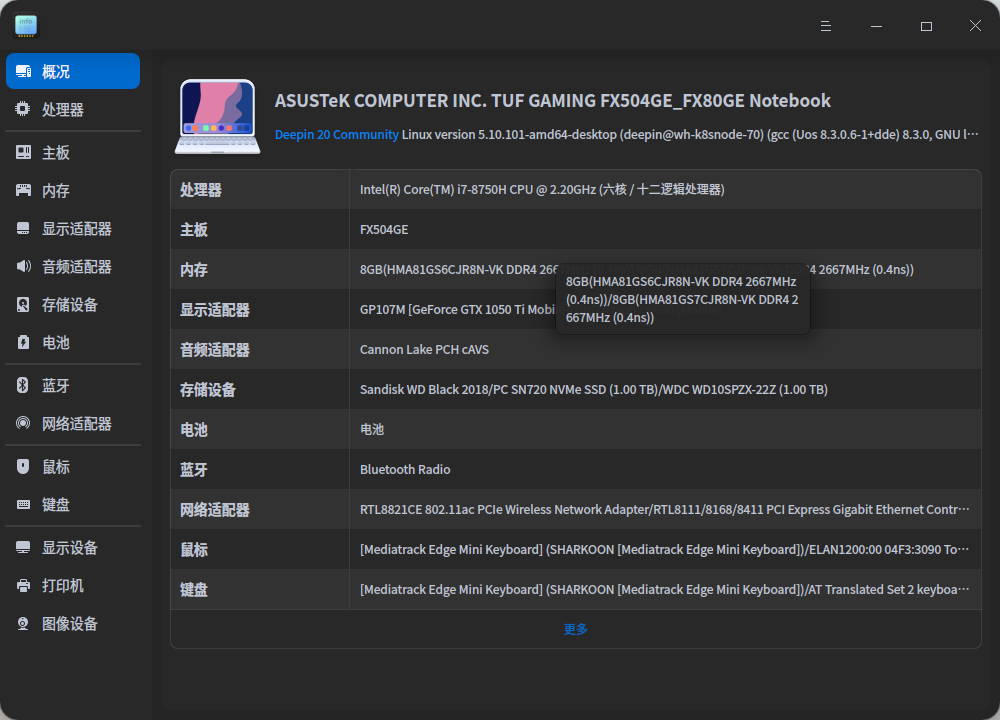
Task: Click the 音频适配器 row label in table
Action: coord(215,349)
